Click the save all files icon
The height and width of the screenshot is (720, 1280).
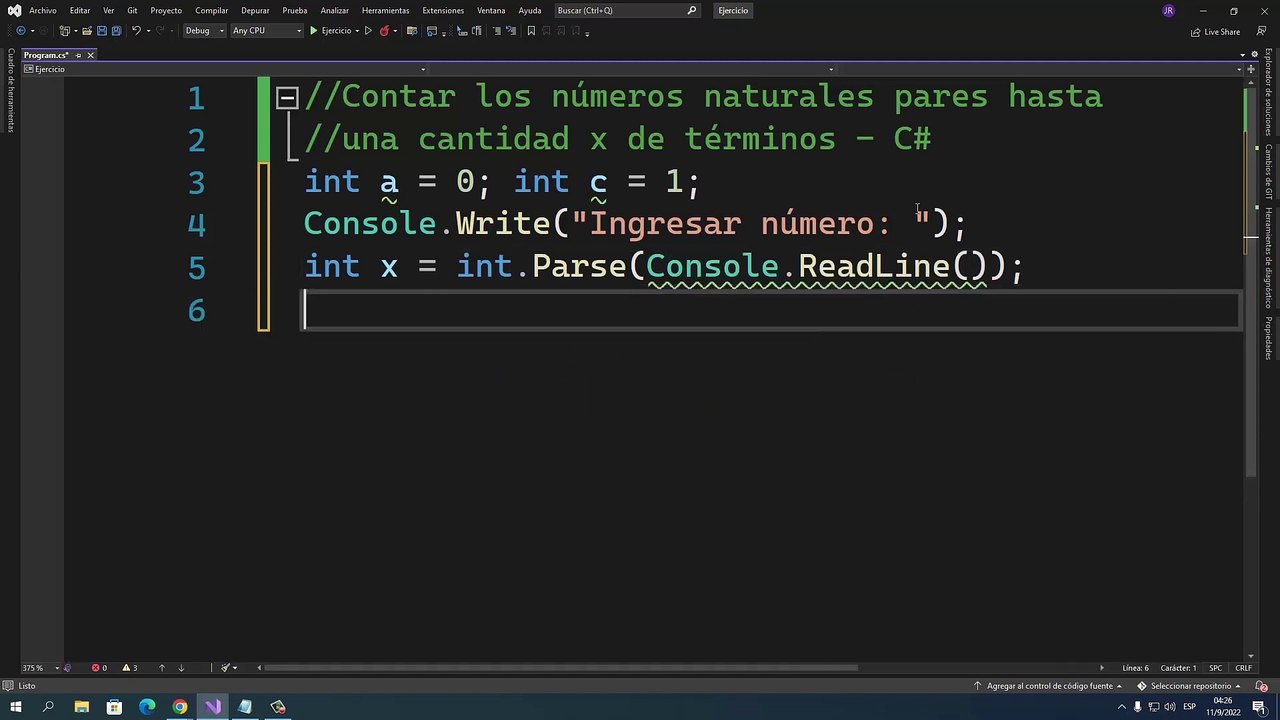(x=116, y=31)
